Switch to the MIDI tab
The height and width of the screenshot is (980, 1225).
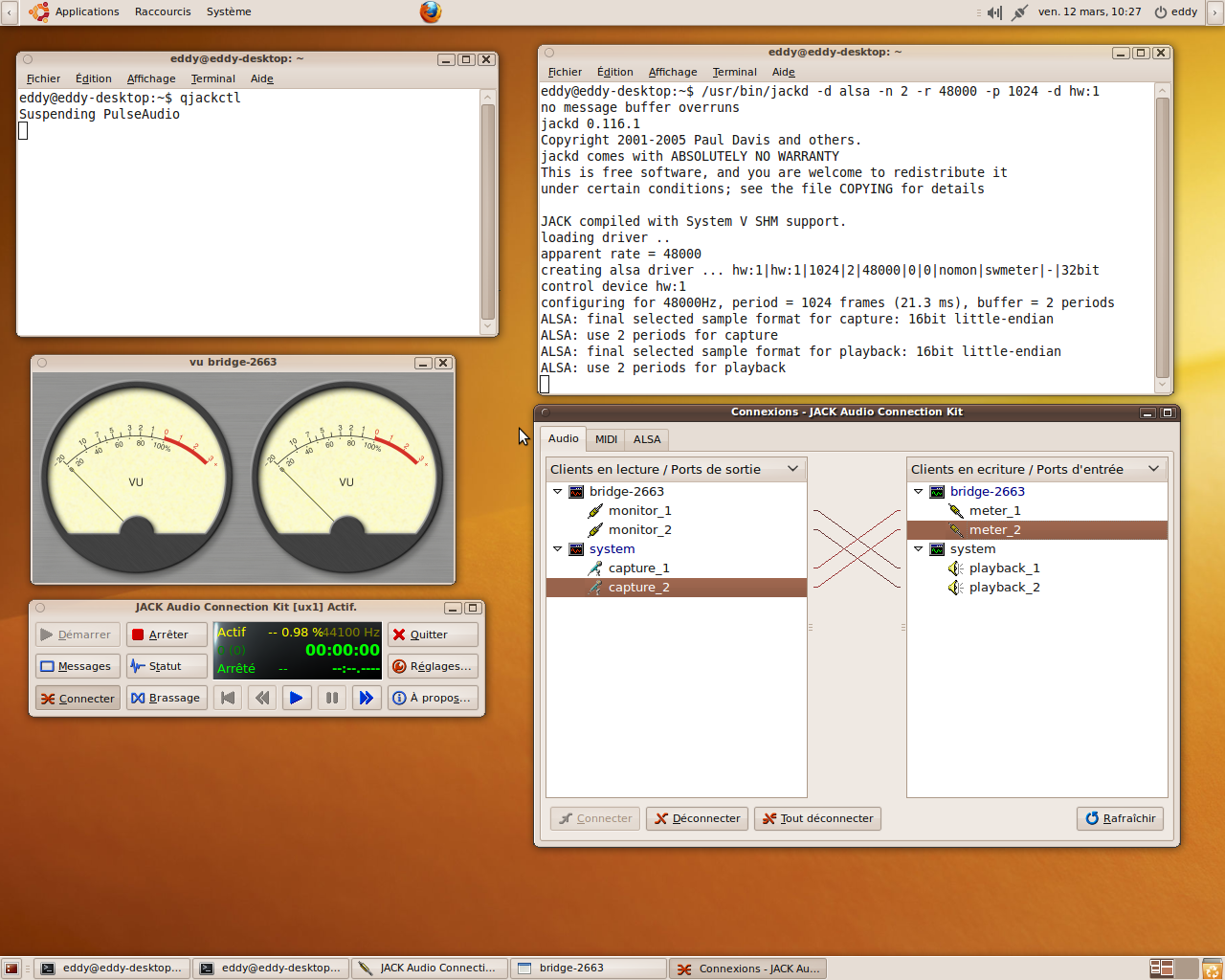click(606, 439)
